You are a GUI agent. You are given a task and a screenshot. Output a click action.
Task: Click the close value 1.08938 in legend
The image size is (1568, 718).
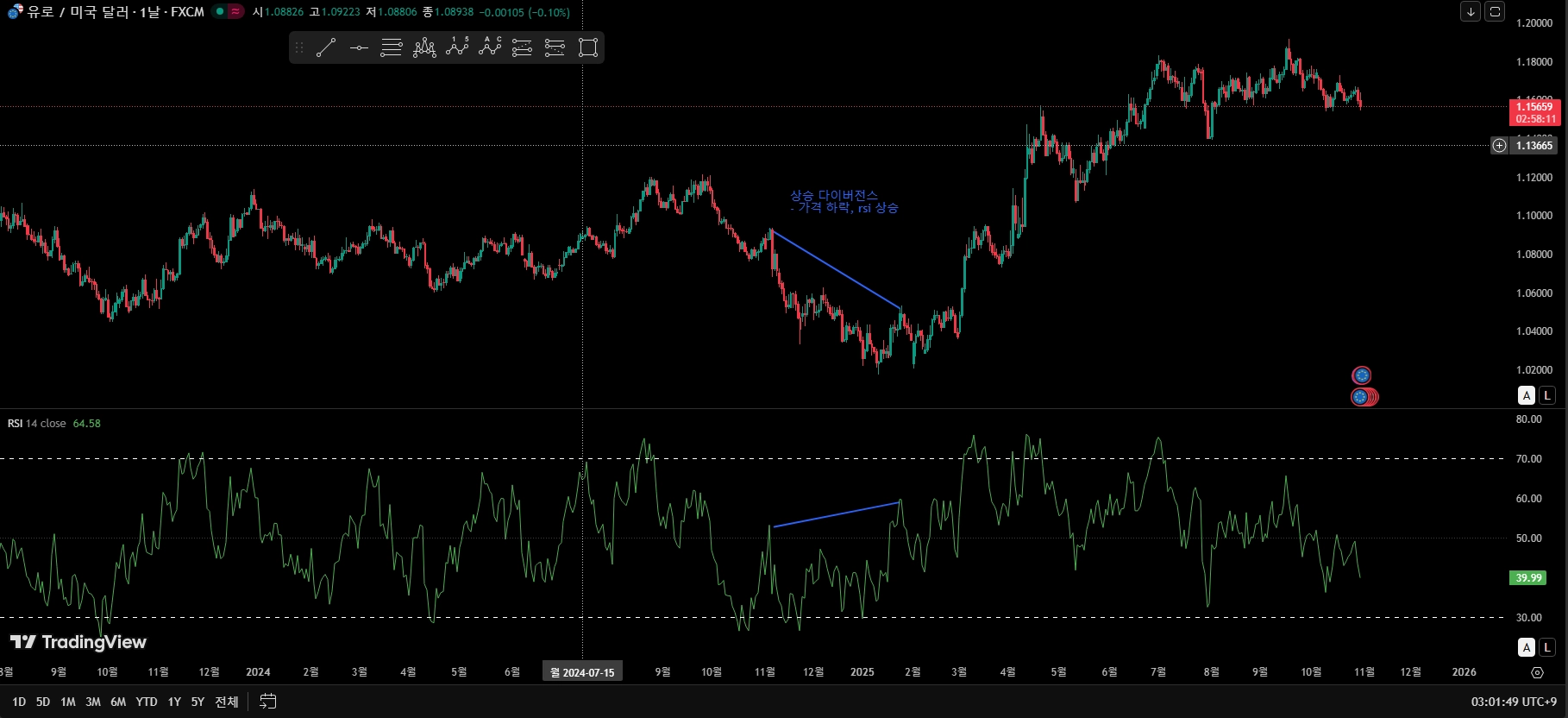pos(454,12)
